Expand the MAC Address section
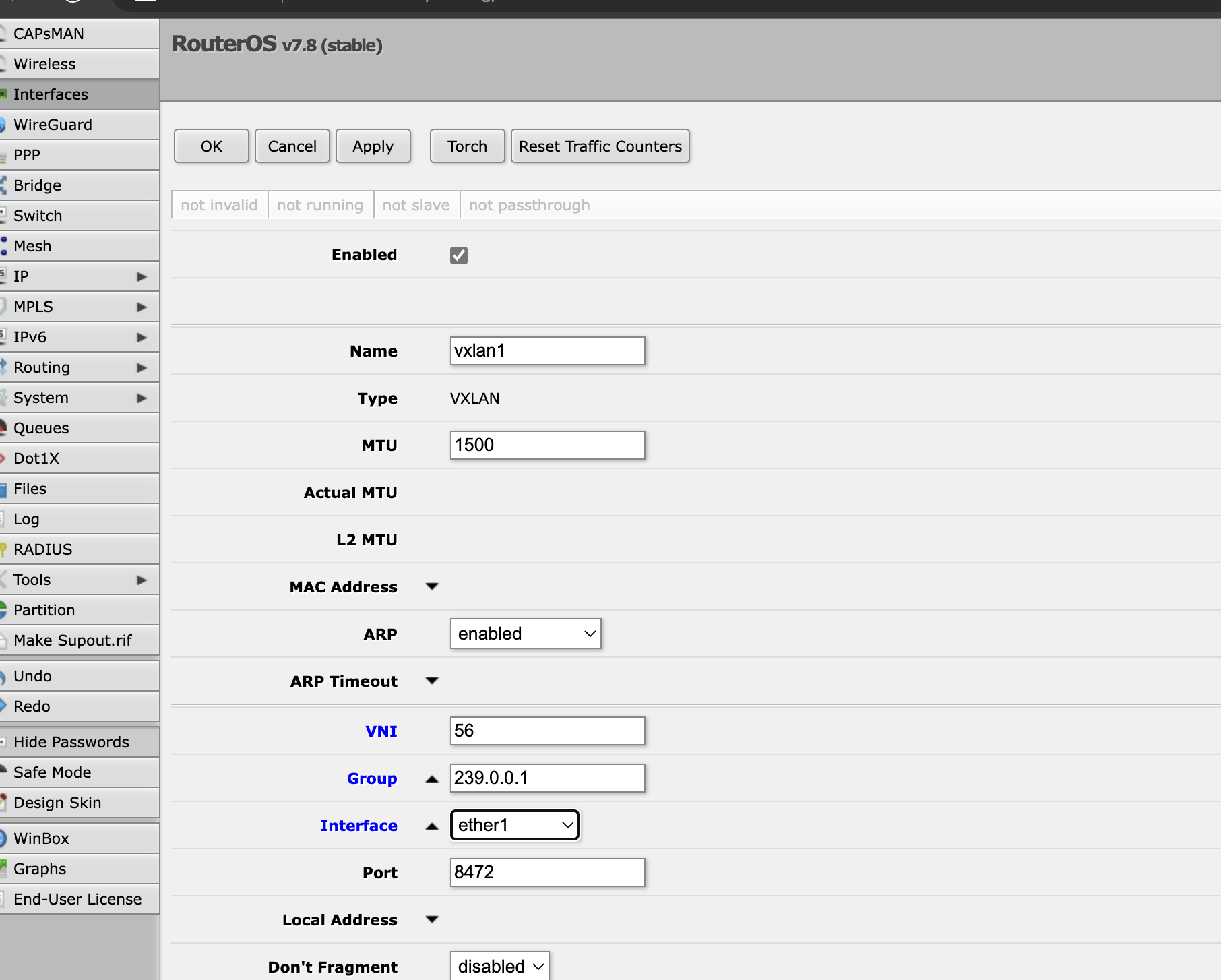 point(432,586)
